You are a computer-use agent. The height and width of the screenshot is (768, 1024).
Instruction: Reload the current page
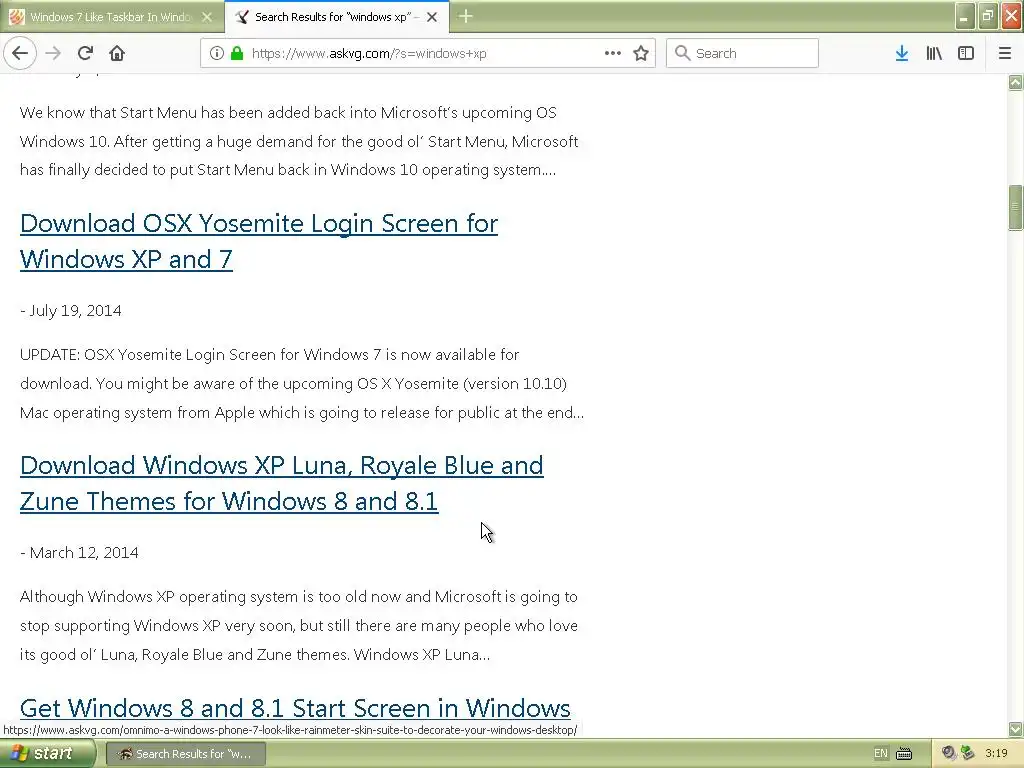point(85,53)
